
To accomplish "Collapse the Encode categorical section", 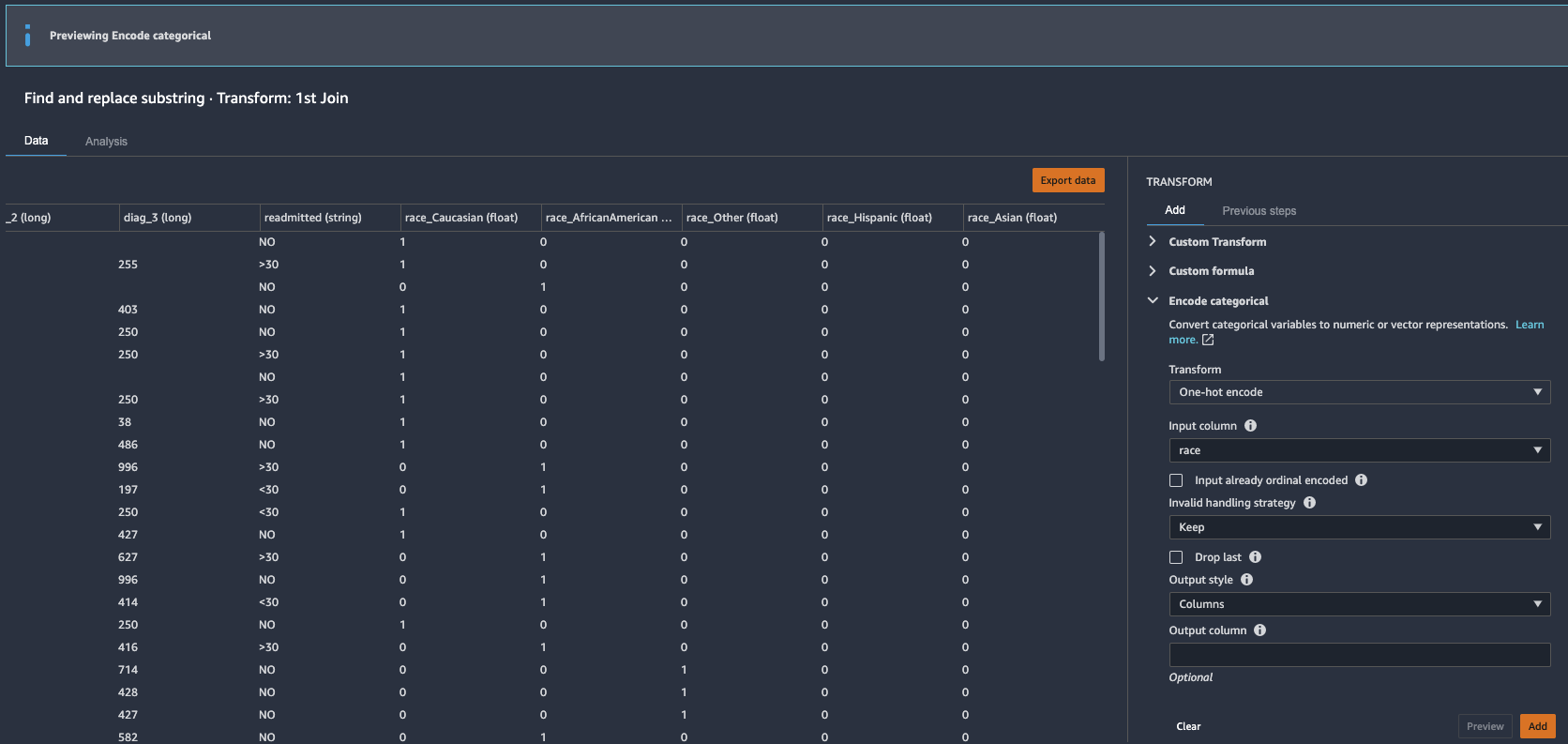I will click(x=1217, y=301).
